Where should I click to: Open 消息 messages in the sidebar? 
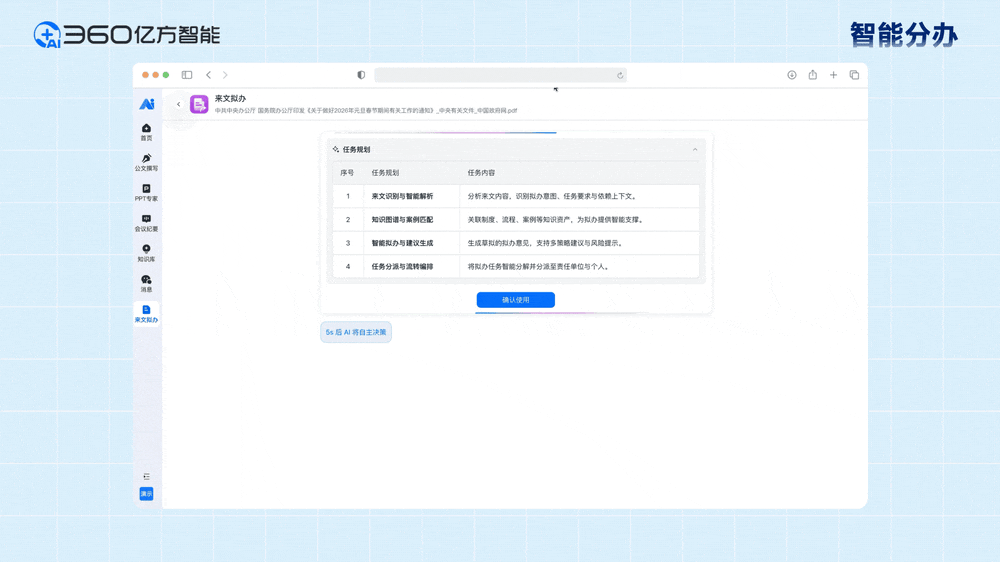[146, 283]
